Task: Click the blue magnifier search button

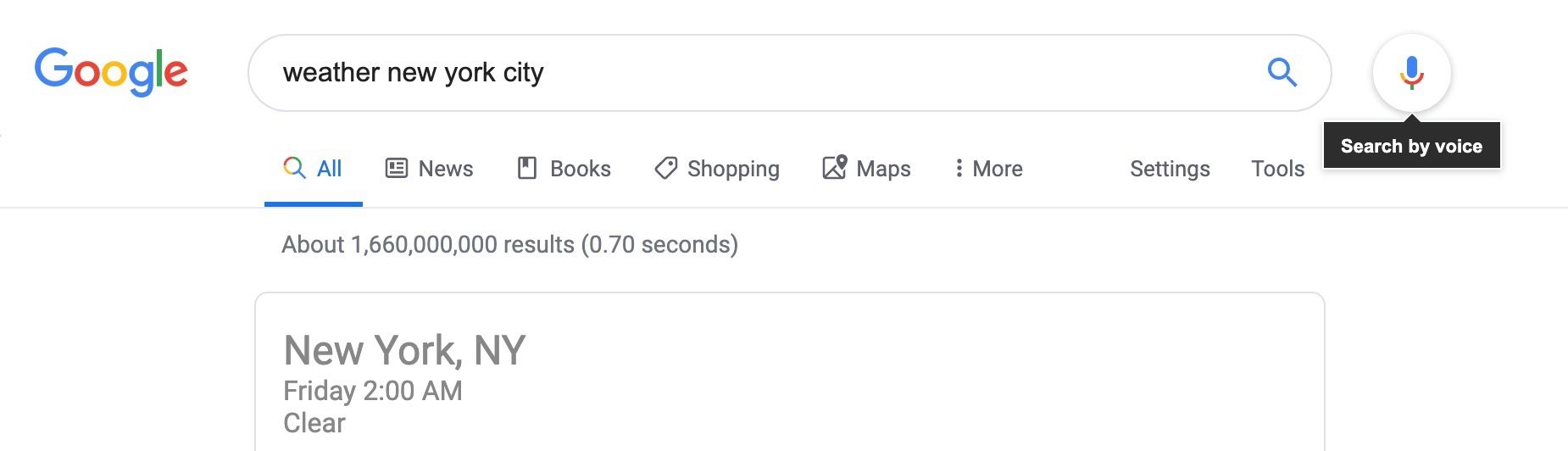Action: click(x=1282, y=72)
